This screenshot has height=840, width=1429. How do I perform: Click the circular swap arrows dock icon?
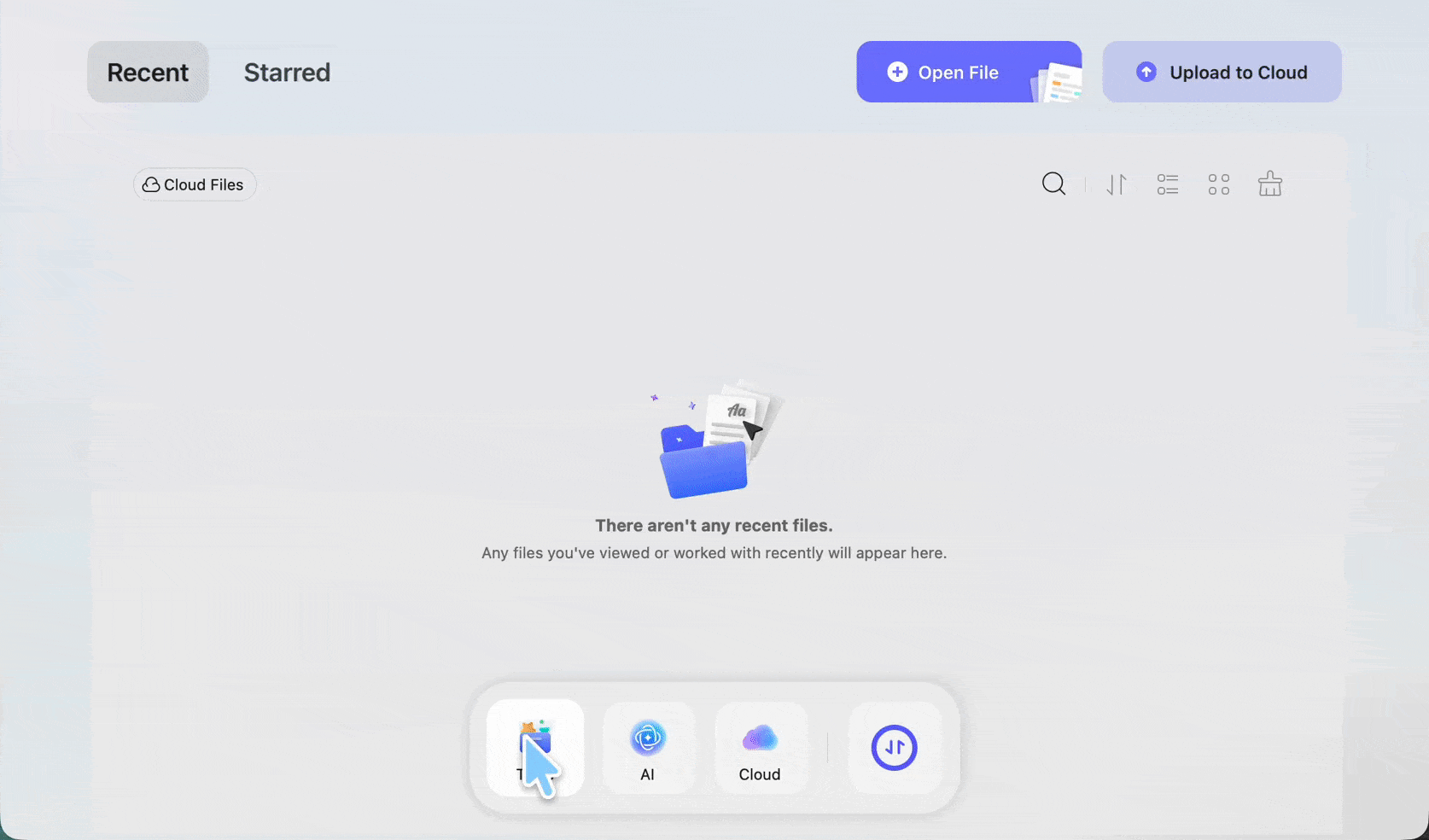tap(895, 748)
